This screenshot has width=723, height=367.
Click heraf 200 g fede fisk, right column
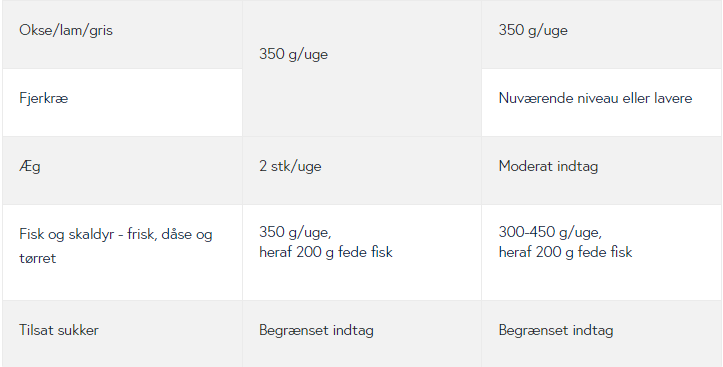(x=565, y=252)
